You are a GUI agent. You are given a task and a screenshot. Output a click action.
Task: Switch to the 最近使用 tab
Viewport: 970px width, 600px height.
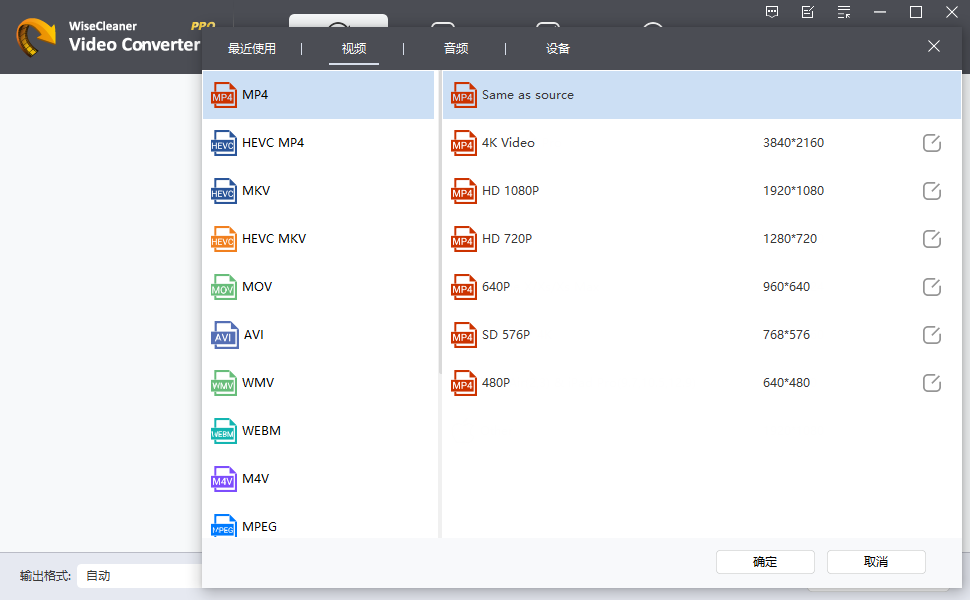(x=252, y=48)
